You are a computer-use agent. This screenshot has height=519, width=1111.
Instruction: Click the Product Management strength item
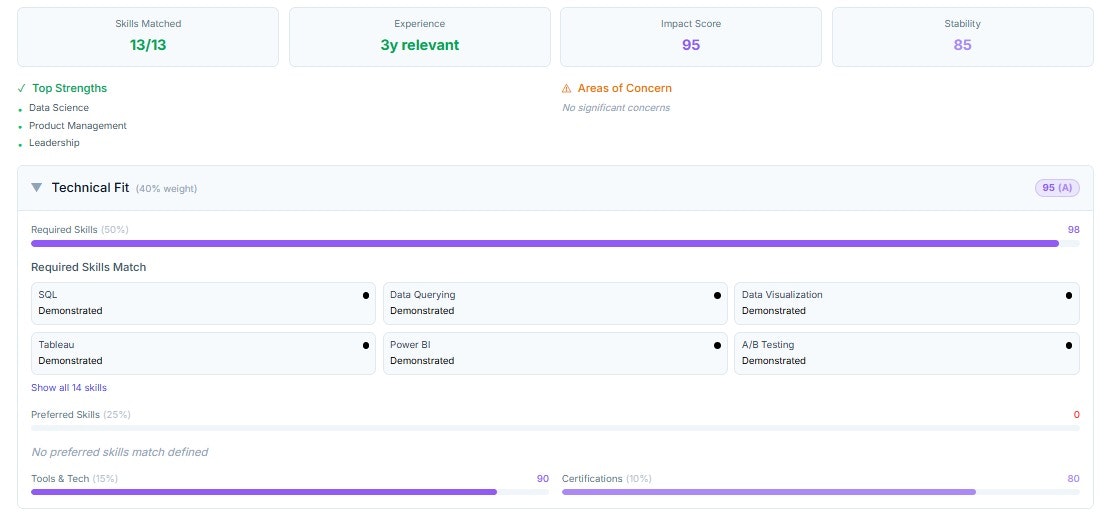click(78, 125)
